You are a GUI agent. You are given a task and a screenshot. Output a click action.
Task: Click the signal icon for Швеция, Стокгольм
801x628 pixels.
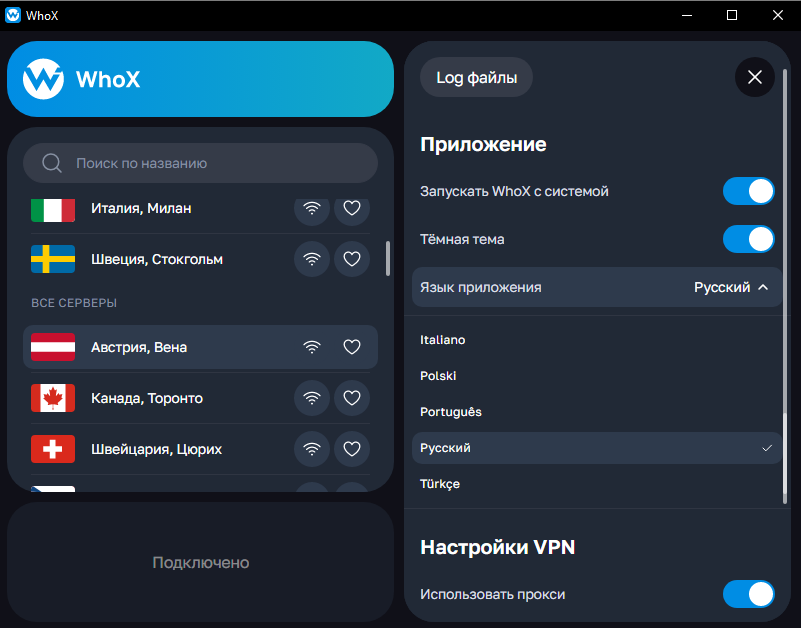pyautogui.click(x=312, y=259)
